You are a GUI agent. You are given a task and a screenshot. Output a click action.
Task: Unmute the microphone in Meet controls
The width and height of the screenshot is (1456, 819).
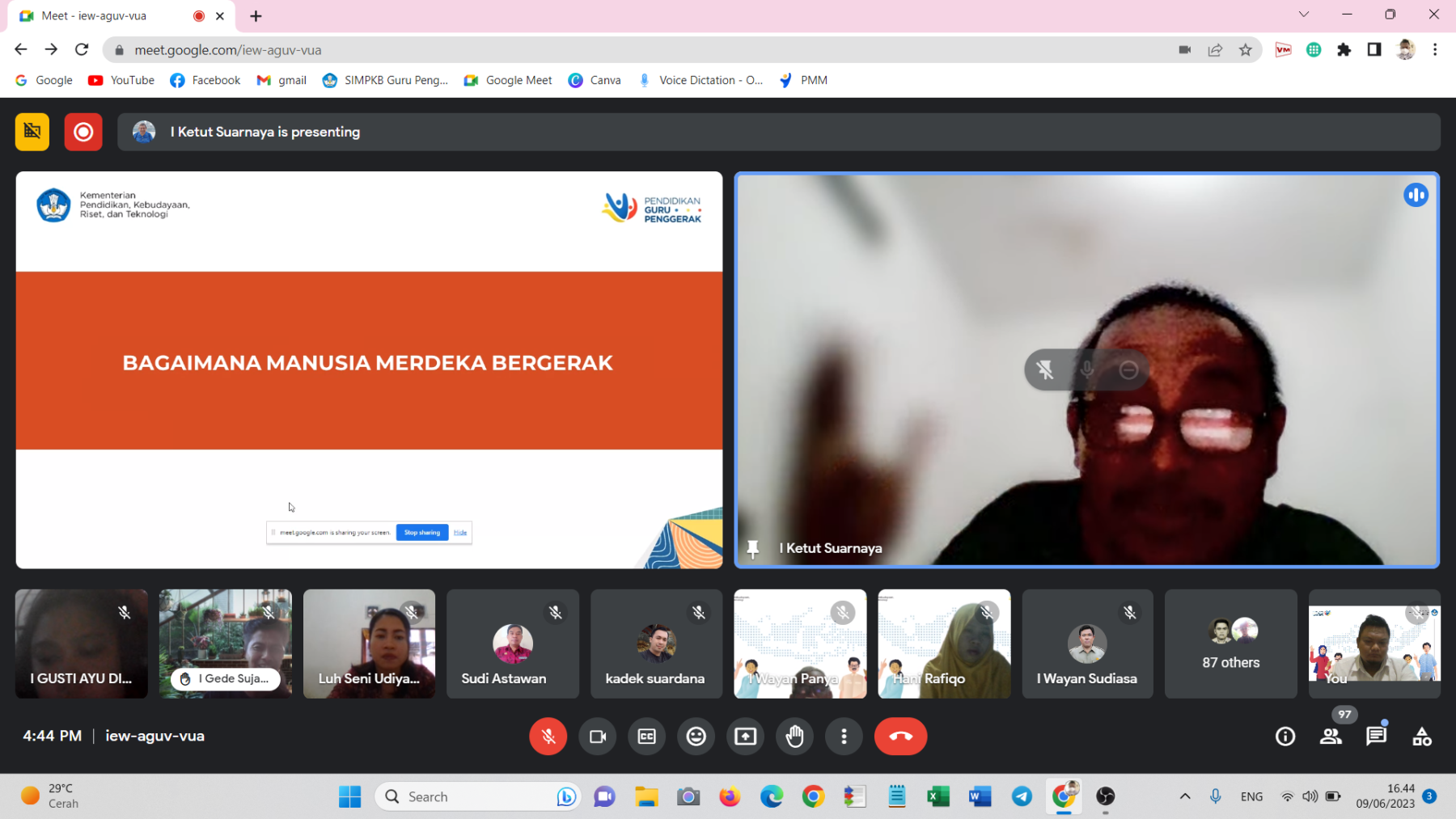pyautogui.click(x=548, y=737)
